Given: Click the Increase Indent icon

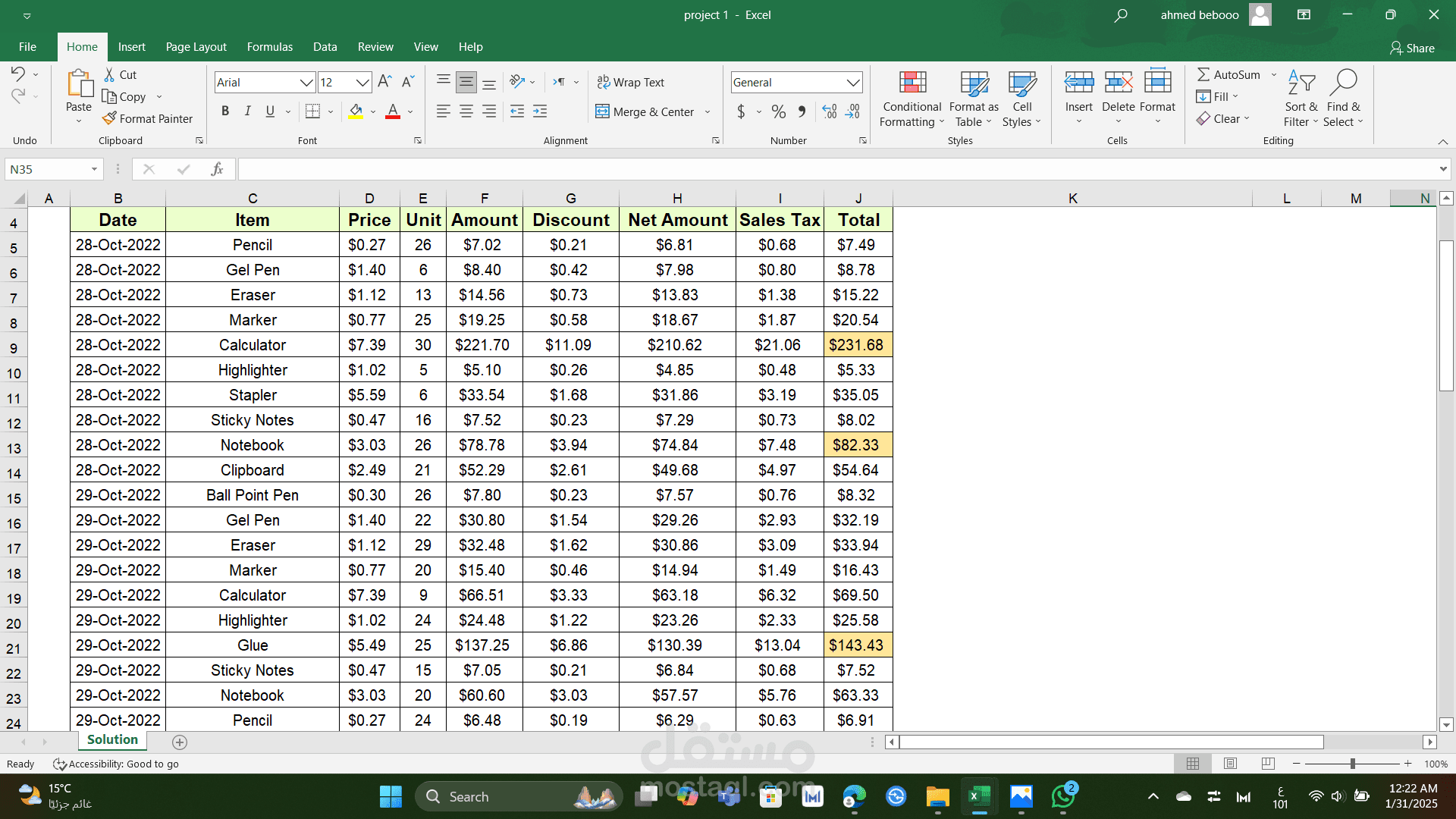Looking at the screenshot, I should click(540, 111).
